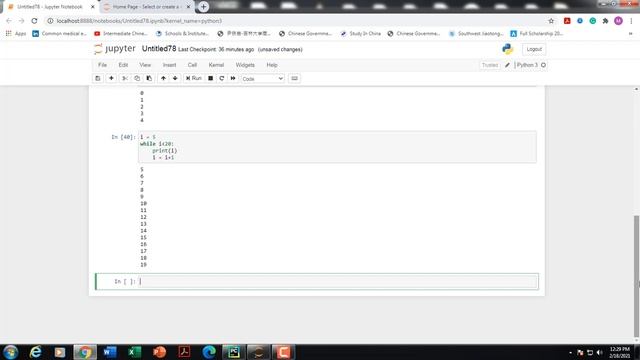Copy selected cells with the toolbar icon

pos(137,78)
